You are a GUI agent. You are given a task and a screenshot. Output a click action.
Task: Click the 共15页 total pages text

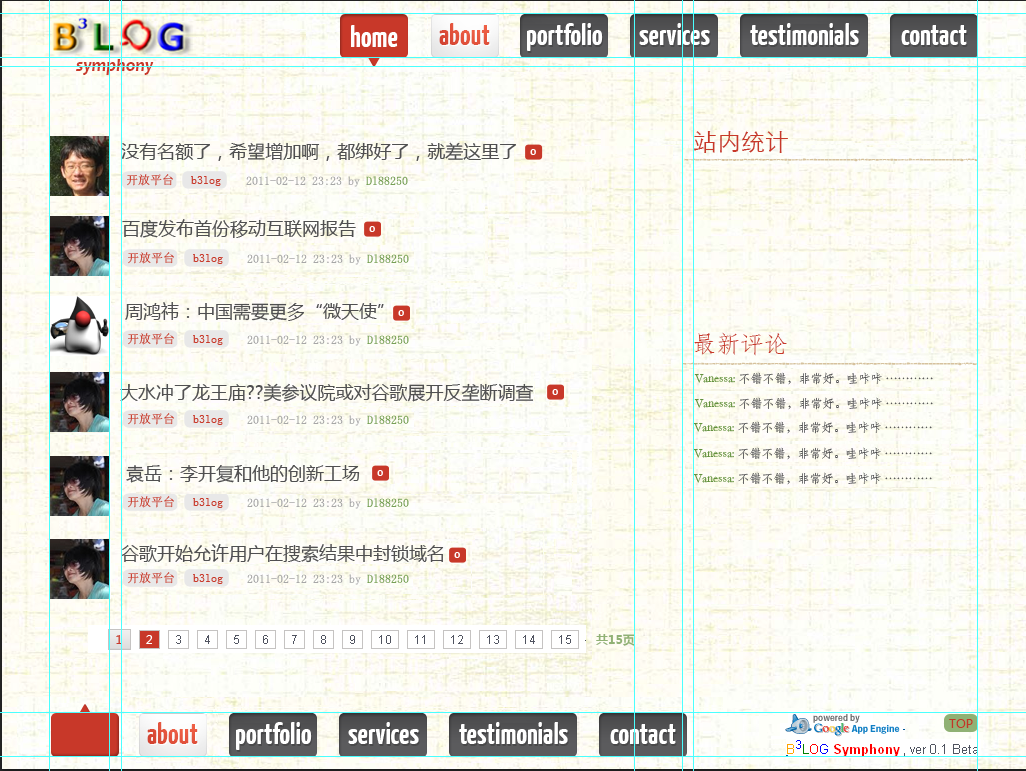point(614,639)
